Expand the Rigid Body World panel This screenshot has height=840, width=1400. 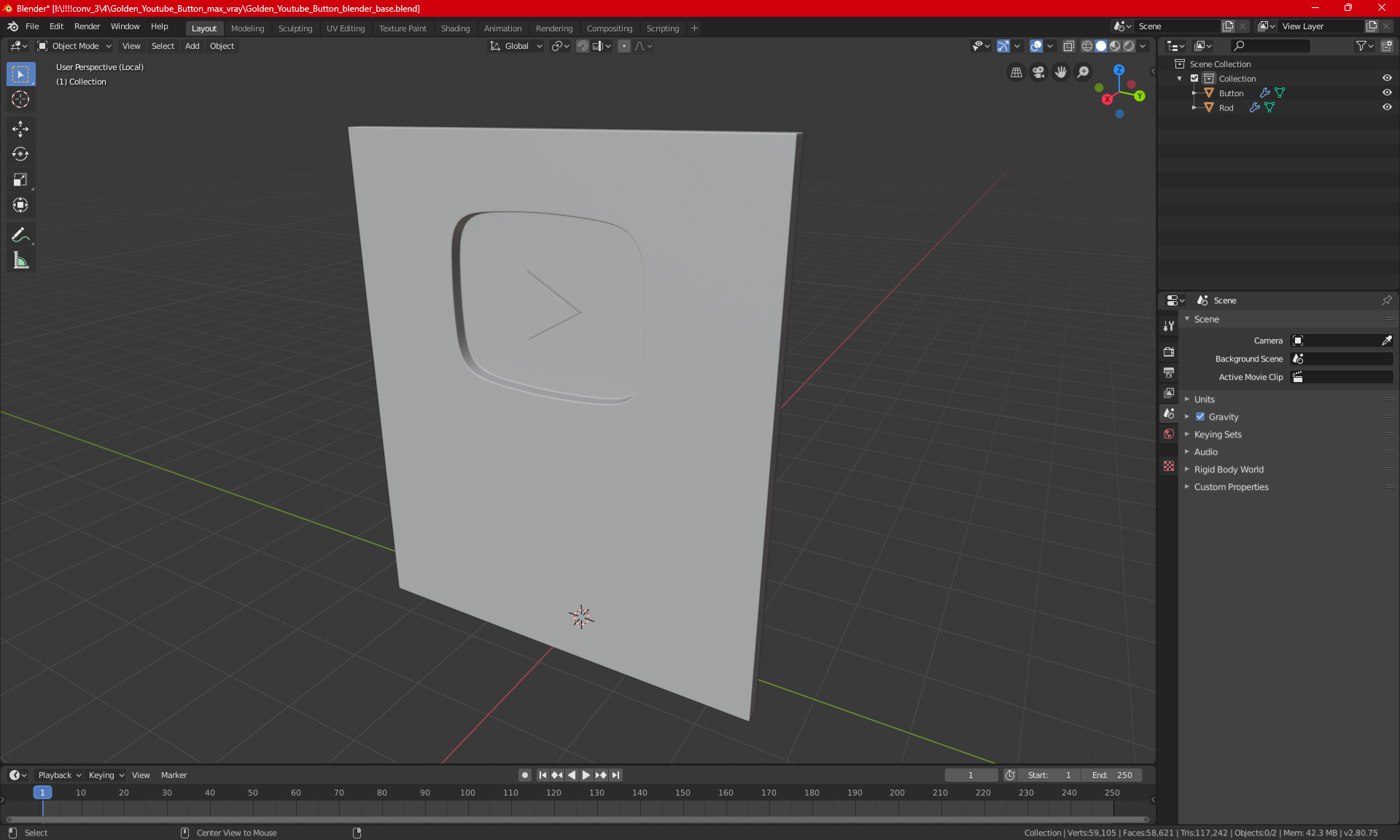coord(1228,470)
